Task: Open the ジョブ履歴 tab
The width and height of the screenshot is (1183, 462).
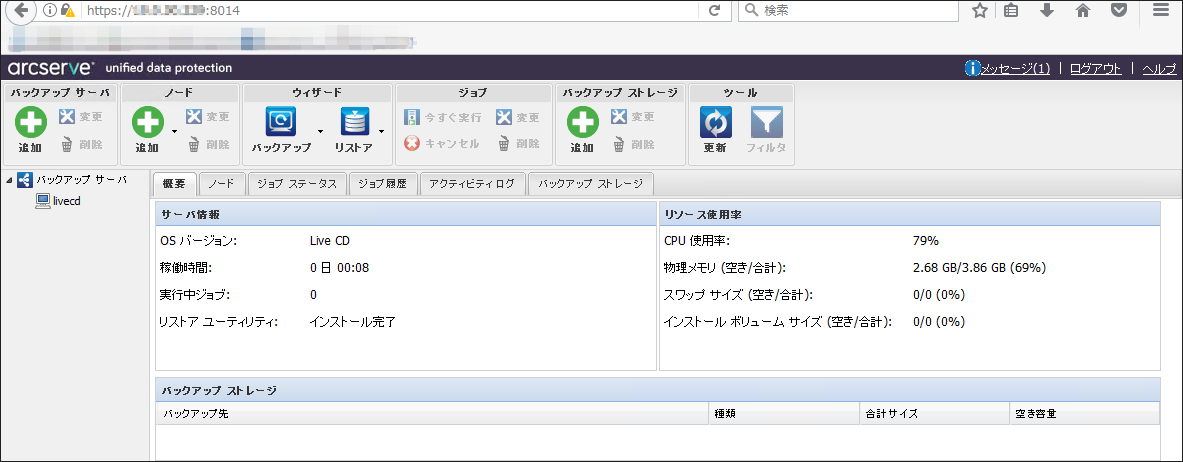Action: pyautogui.click(x=383, y=183)
